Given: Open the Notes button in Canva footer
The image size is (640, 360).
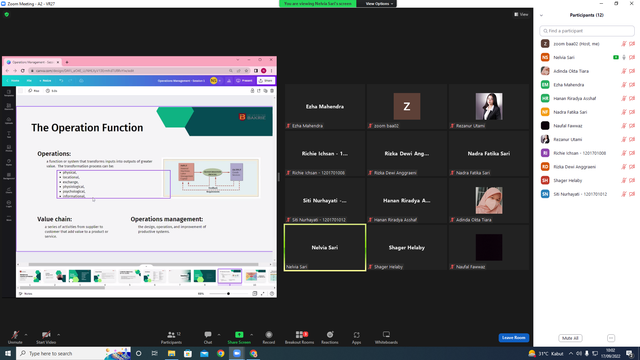Looking at the screenshot, I should [x=26, y=293].
